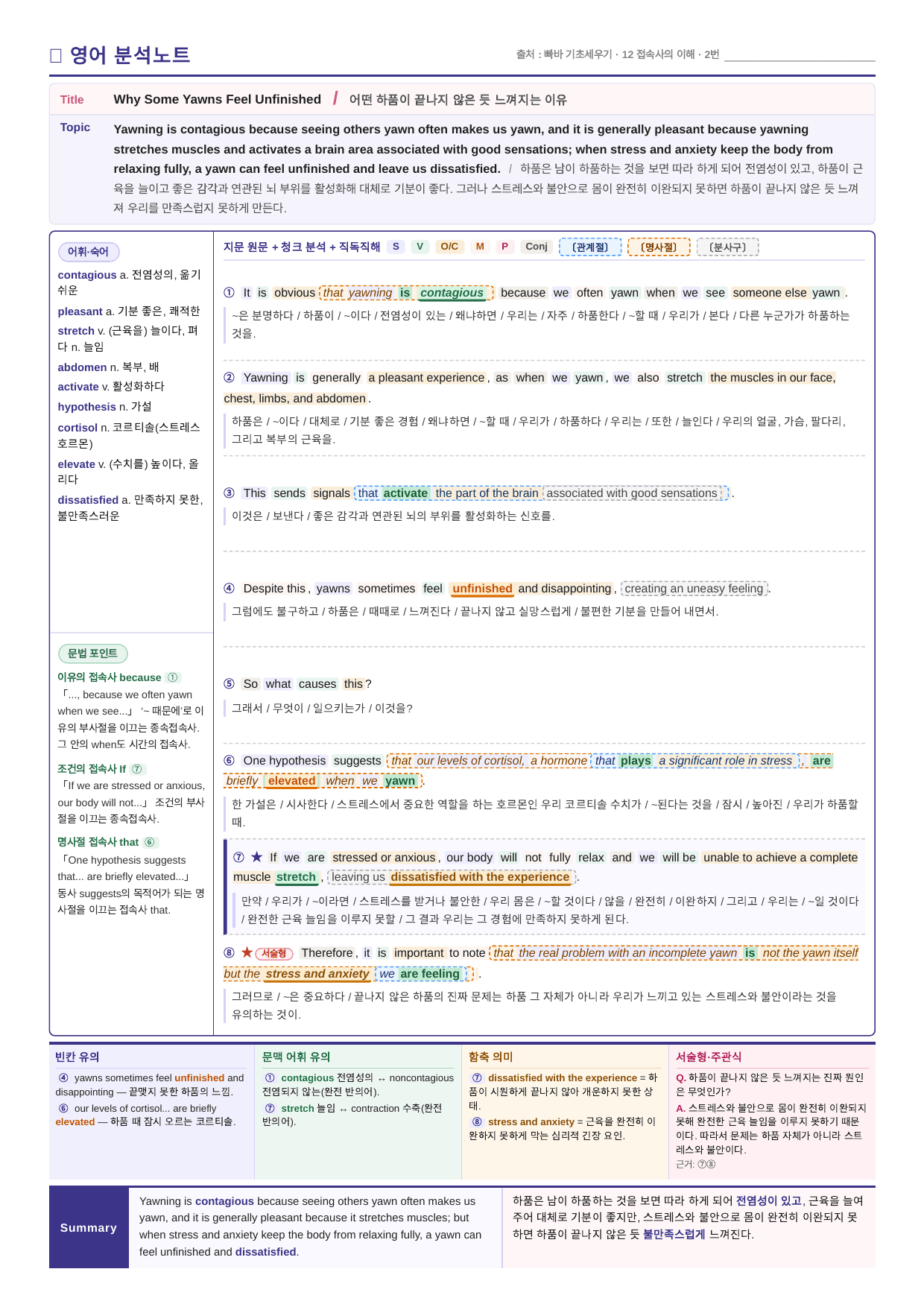Click the ③ marker before 'This sends signals'
The width and height of the screenshot is (924, 1307).
point(230,493)
